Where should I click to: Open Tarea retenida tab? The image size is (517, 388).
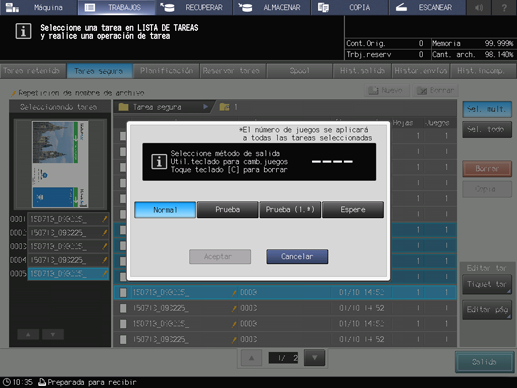pyautogui.click(x=33, y=71)
